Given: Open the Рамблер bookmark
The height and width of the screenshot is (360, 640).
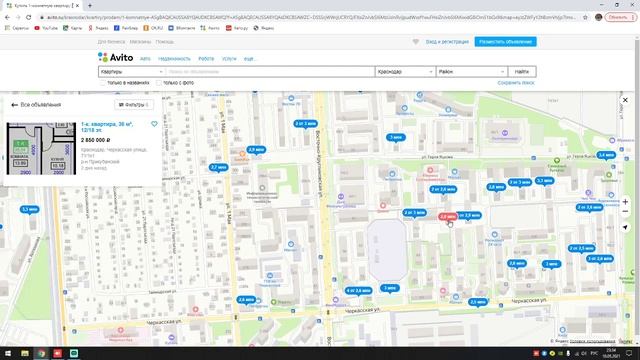Looking at the screenshot, I should point(126,28).
